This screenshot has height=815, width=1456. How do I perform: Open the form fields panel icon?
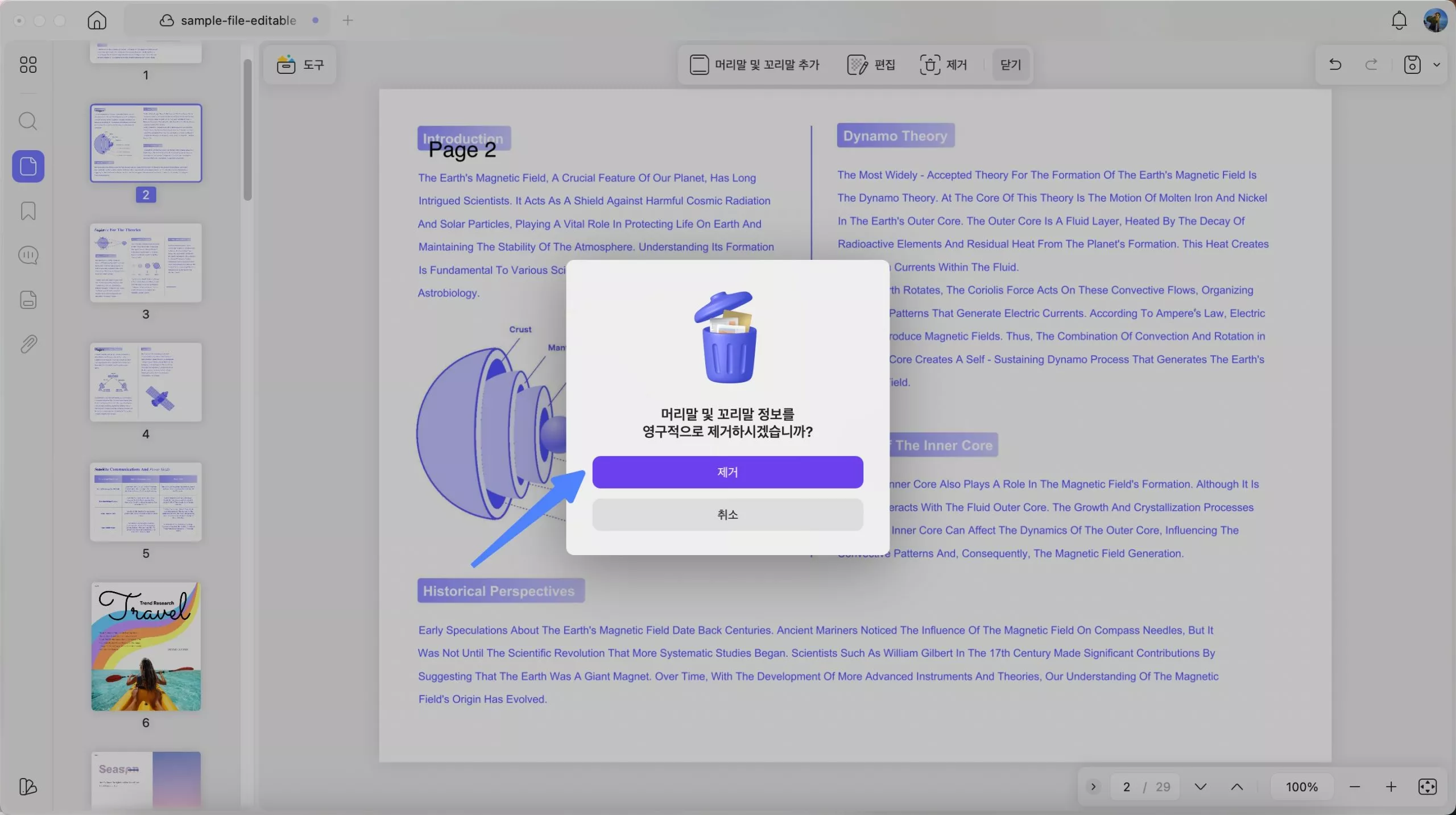[x=28, y=300]
